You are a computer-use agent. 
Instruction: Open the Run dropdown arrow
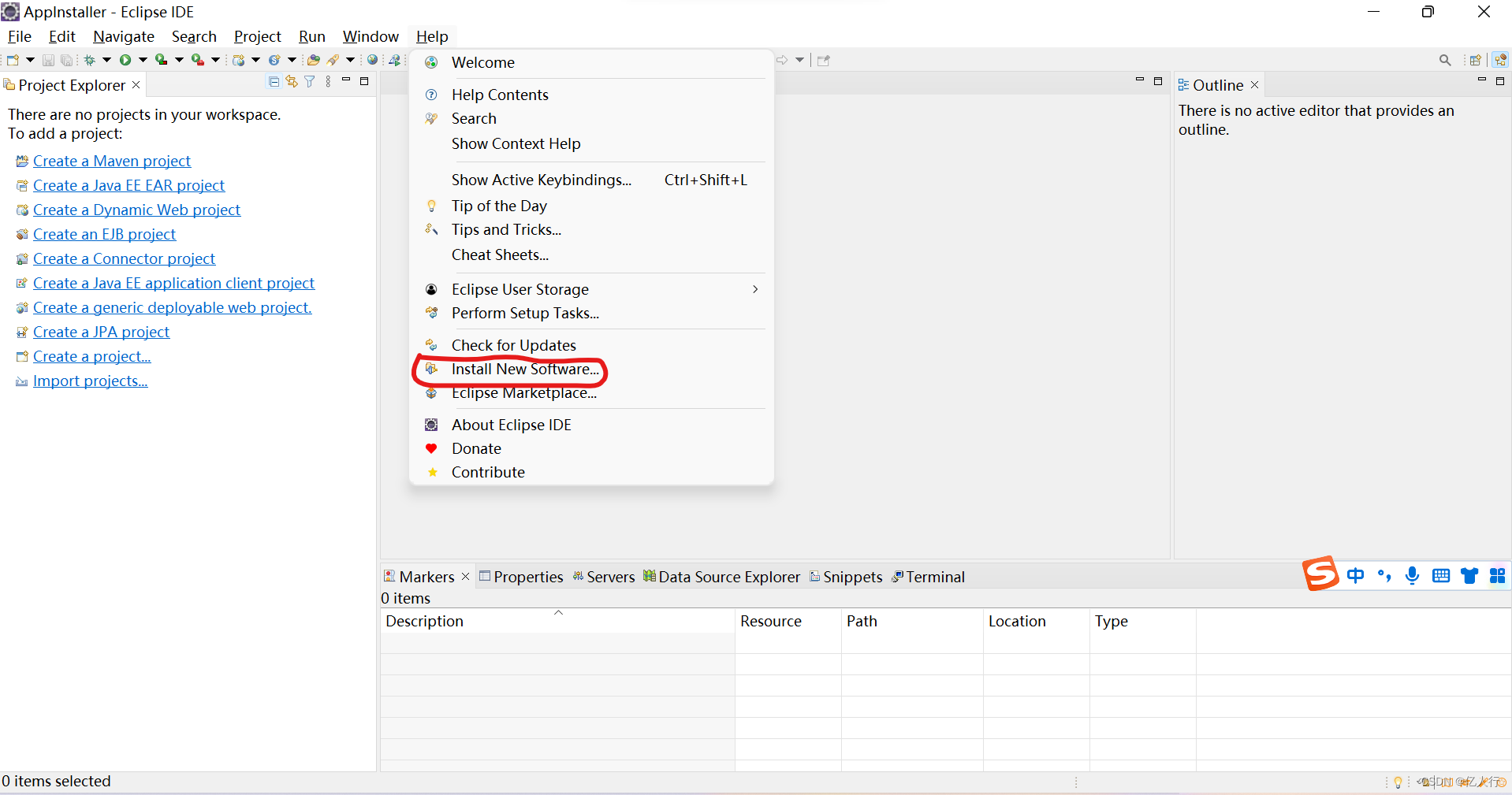[143, 60]
